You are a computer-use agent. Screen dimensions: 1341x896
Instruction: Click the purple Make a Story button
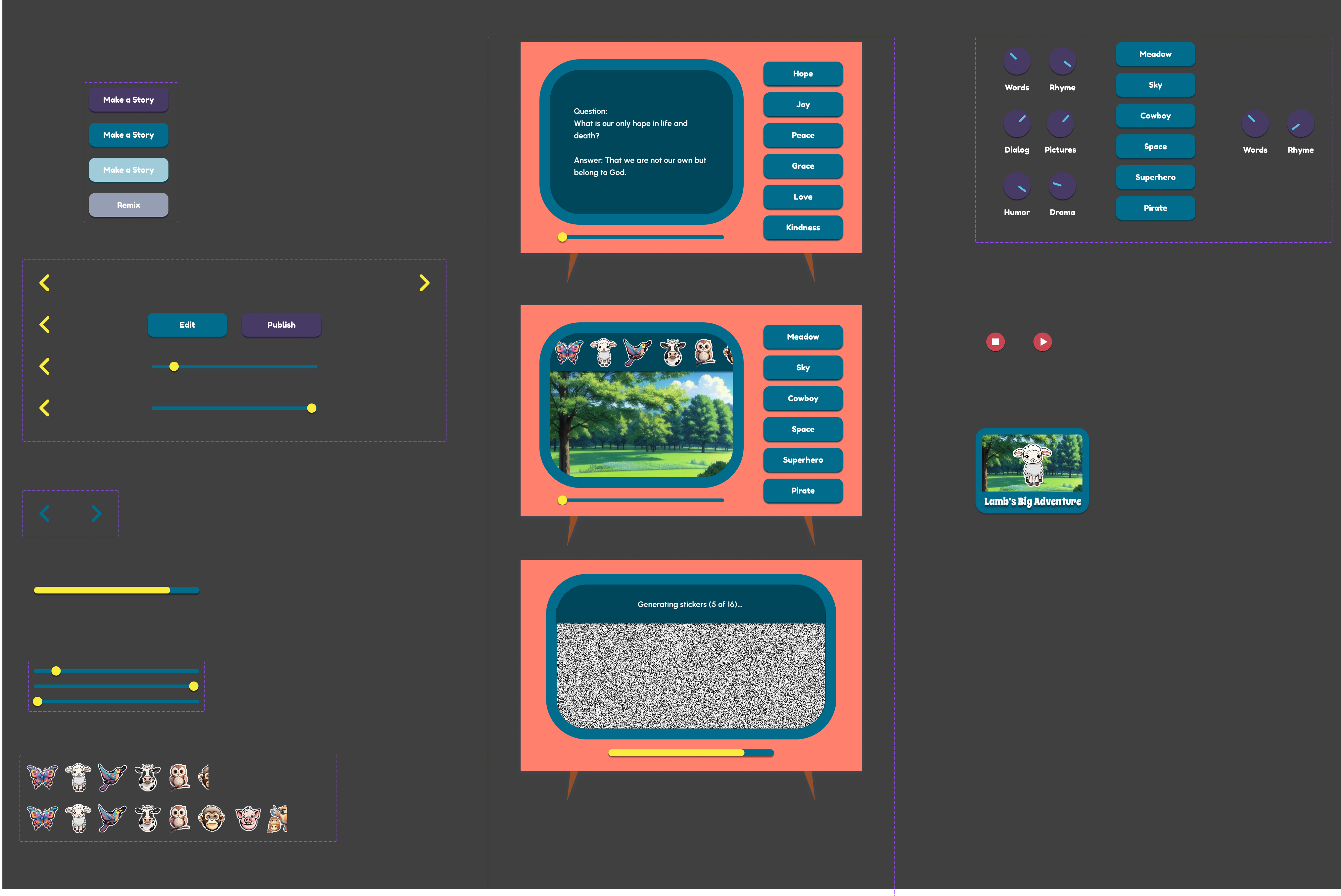[128, 100]
